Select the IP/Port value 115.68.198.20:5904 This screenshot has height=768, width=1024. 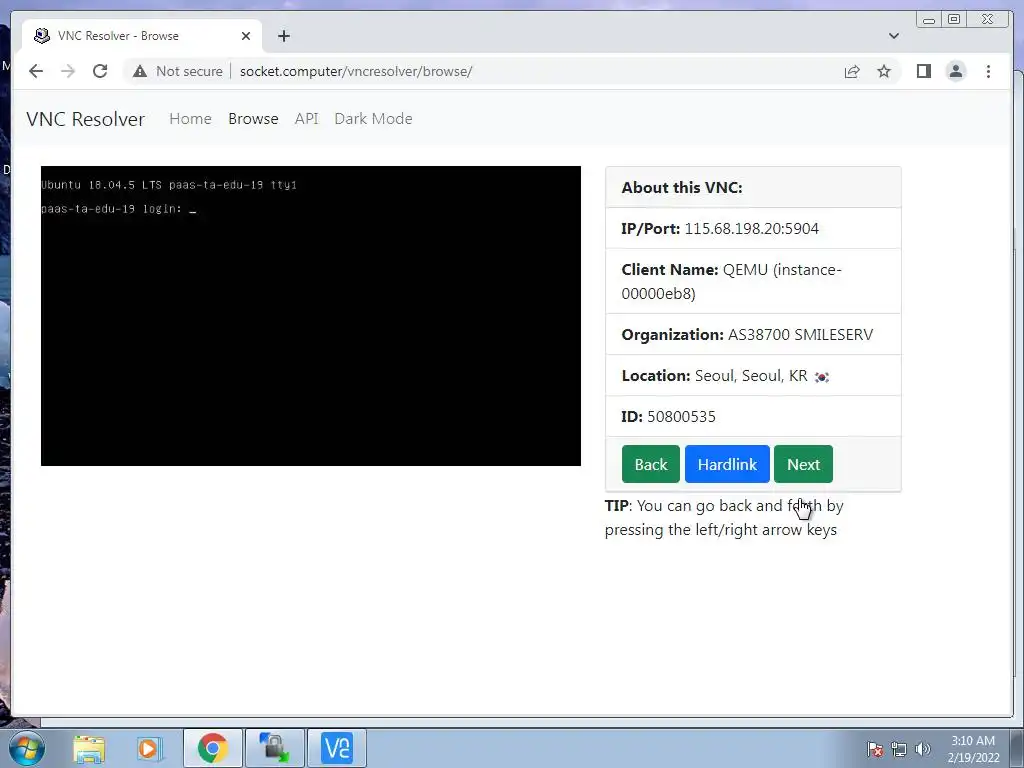click(752, 229)
